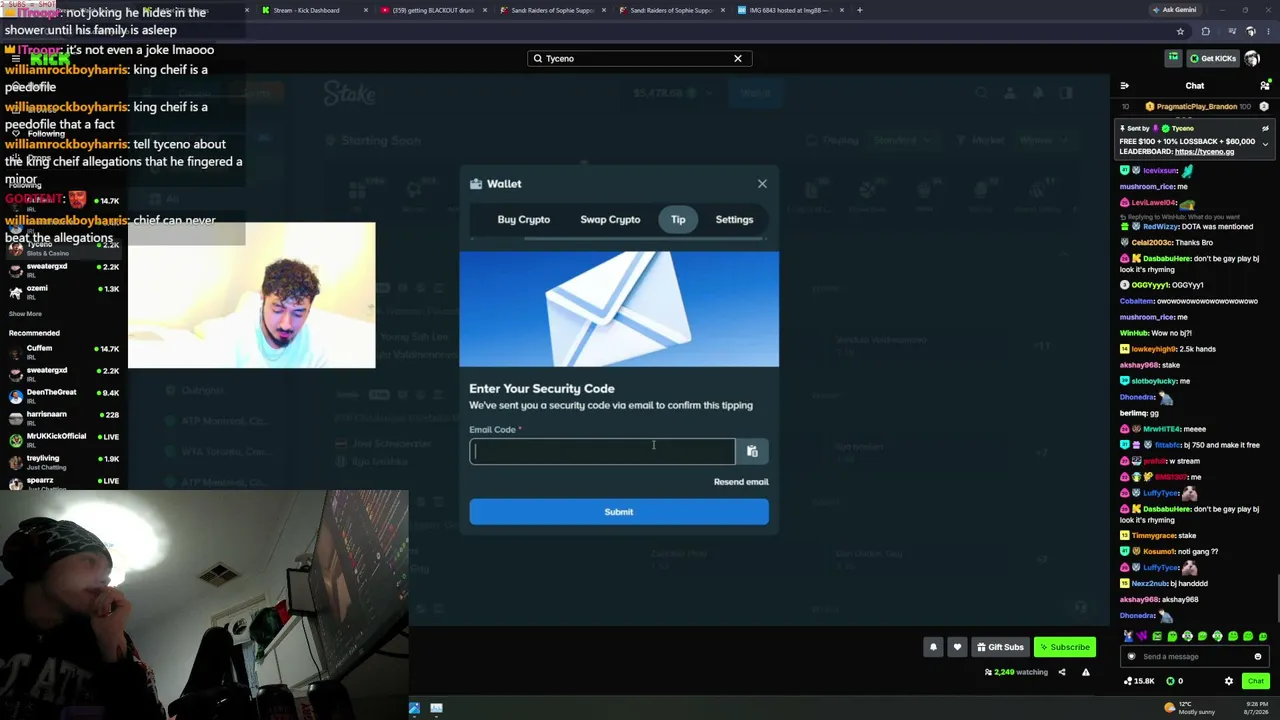Screen dimensions: 1280x720
Task: Click username Timmygrace in chat
Action: (x=1153, y=536)
